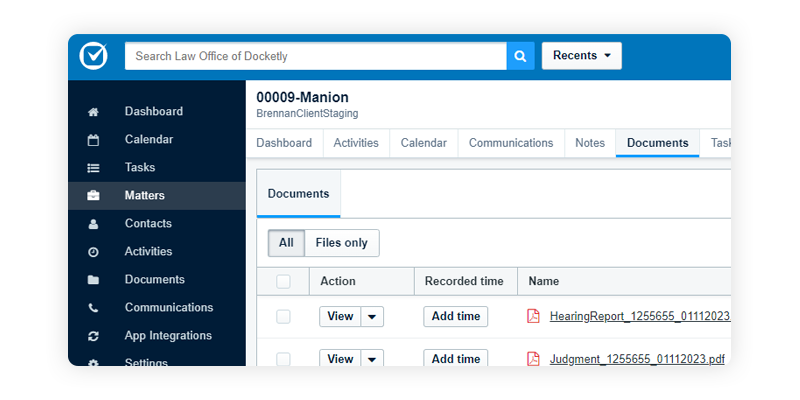
Task: Check the Judgment row checkbox
Action: point(283,359)
